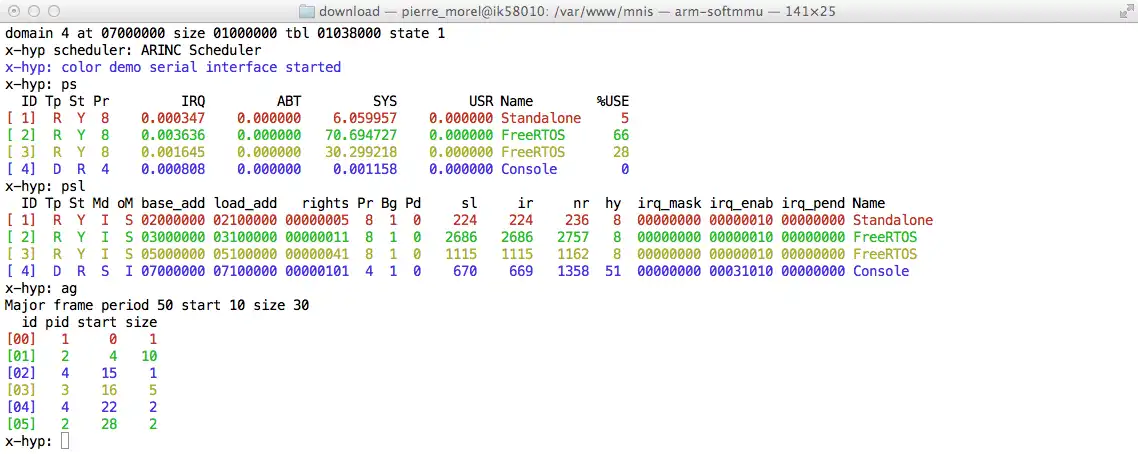Click the IRQ value 0.003636

click(173, 135)
